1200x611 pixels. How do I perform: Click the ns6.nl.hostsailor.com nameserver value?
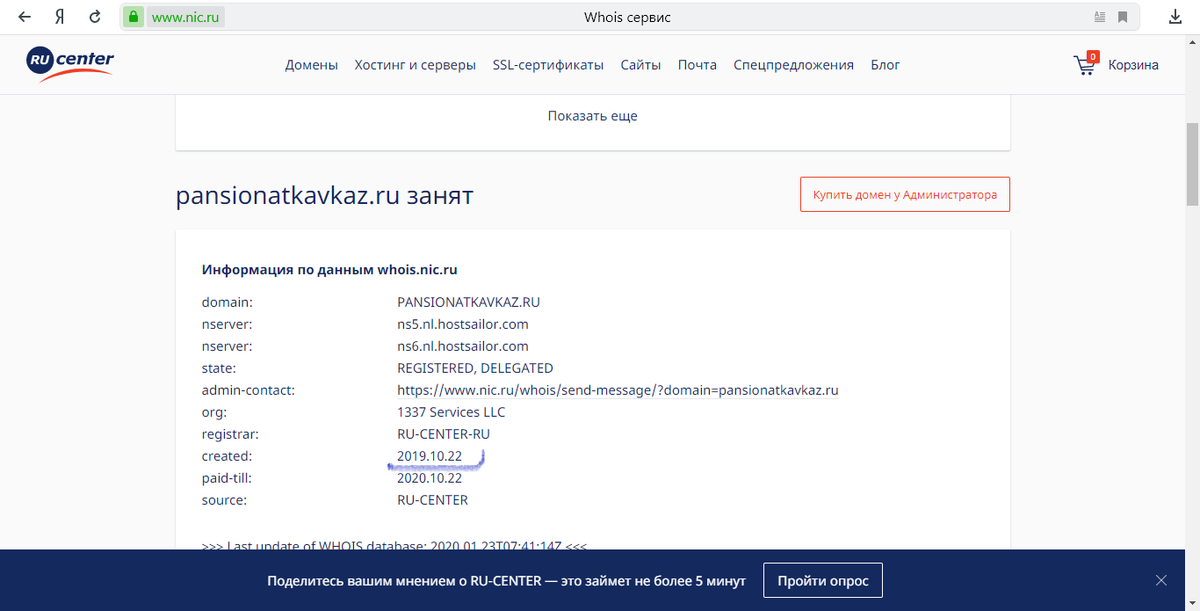(x=462, y=346)
